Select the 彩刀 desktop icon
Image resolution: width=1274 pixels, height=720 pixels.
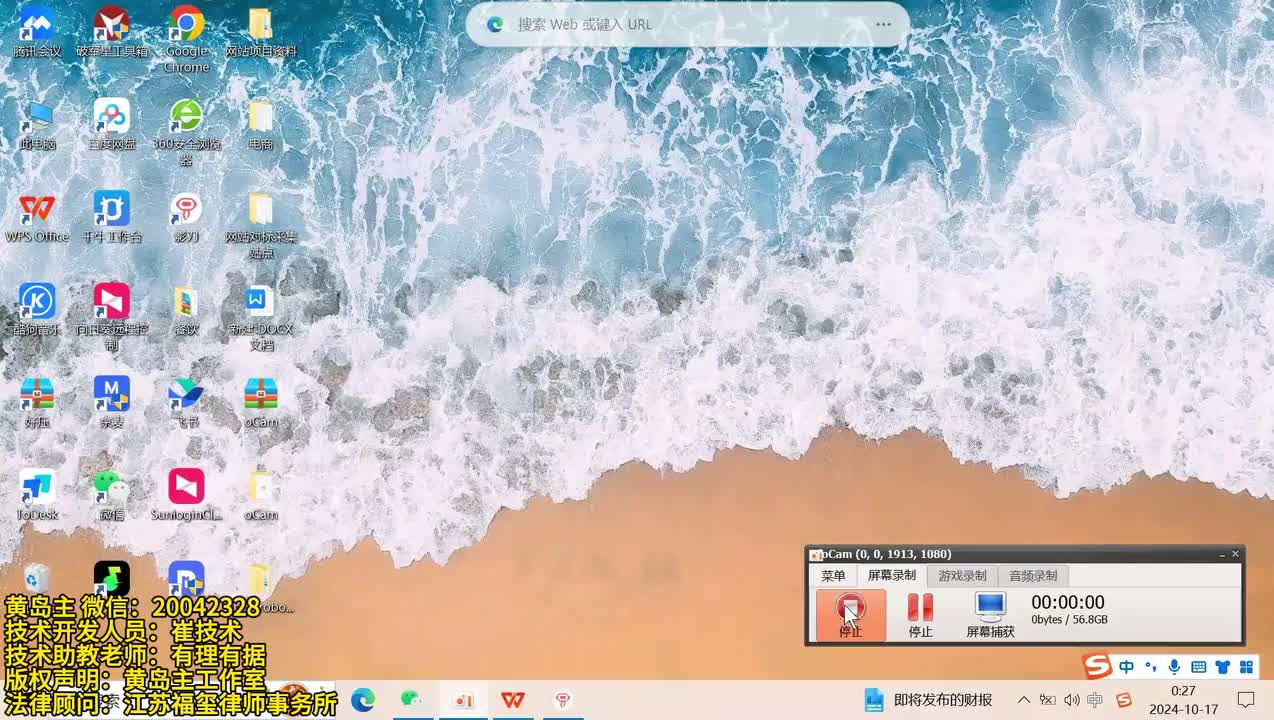186,217
